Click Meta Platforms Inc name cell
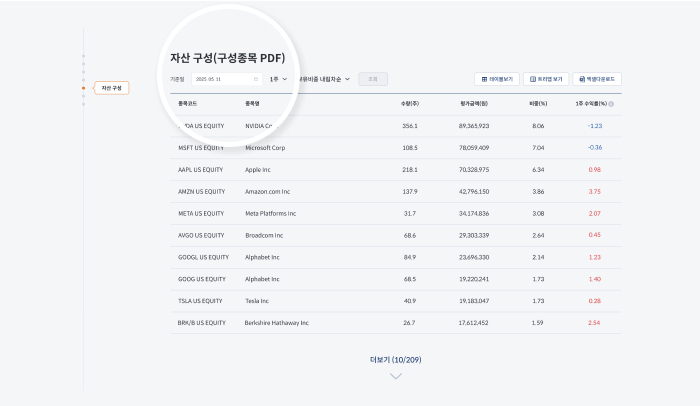The width and height of the screenshot is (700, 406). point(271,213)
